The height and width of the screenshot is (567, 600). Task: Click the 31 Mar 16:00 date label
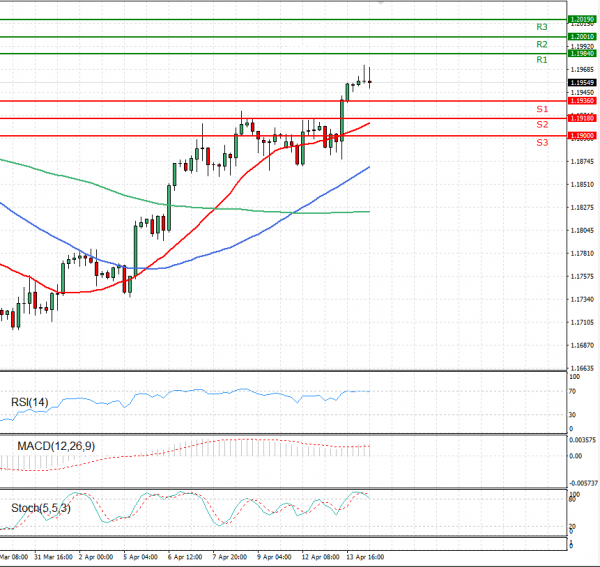coord(54,557)
